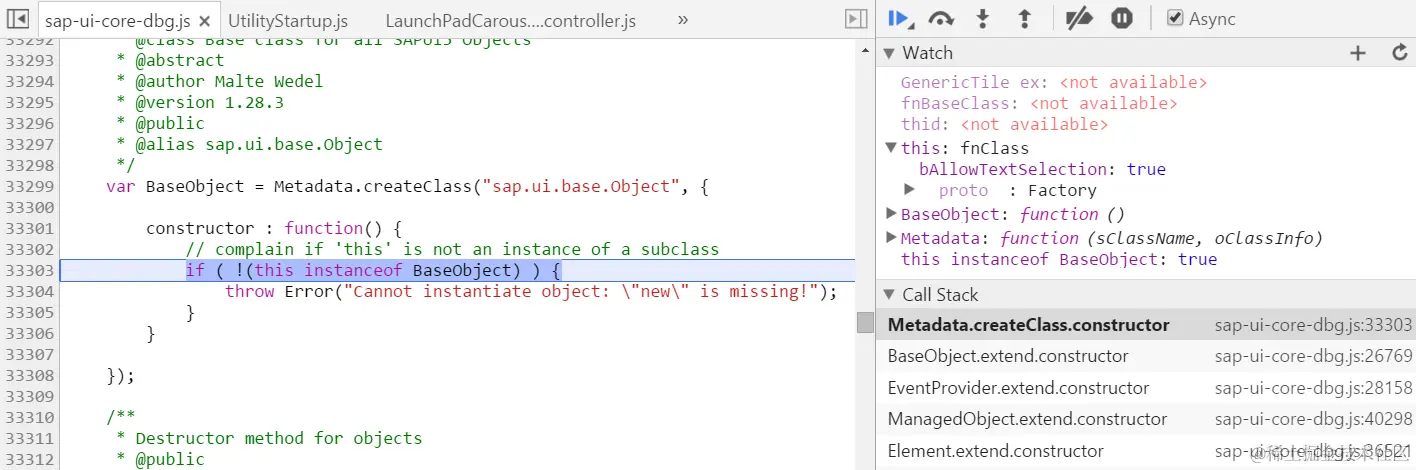Click the 'Metadata.createClass' code text
Image resolution: width=1416 pixels, height=470 pixels.
(372, 186)
